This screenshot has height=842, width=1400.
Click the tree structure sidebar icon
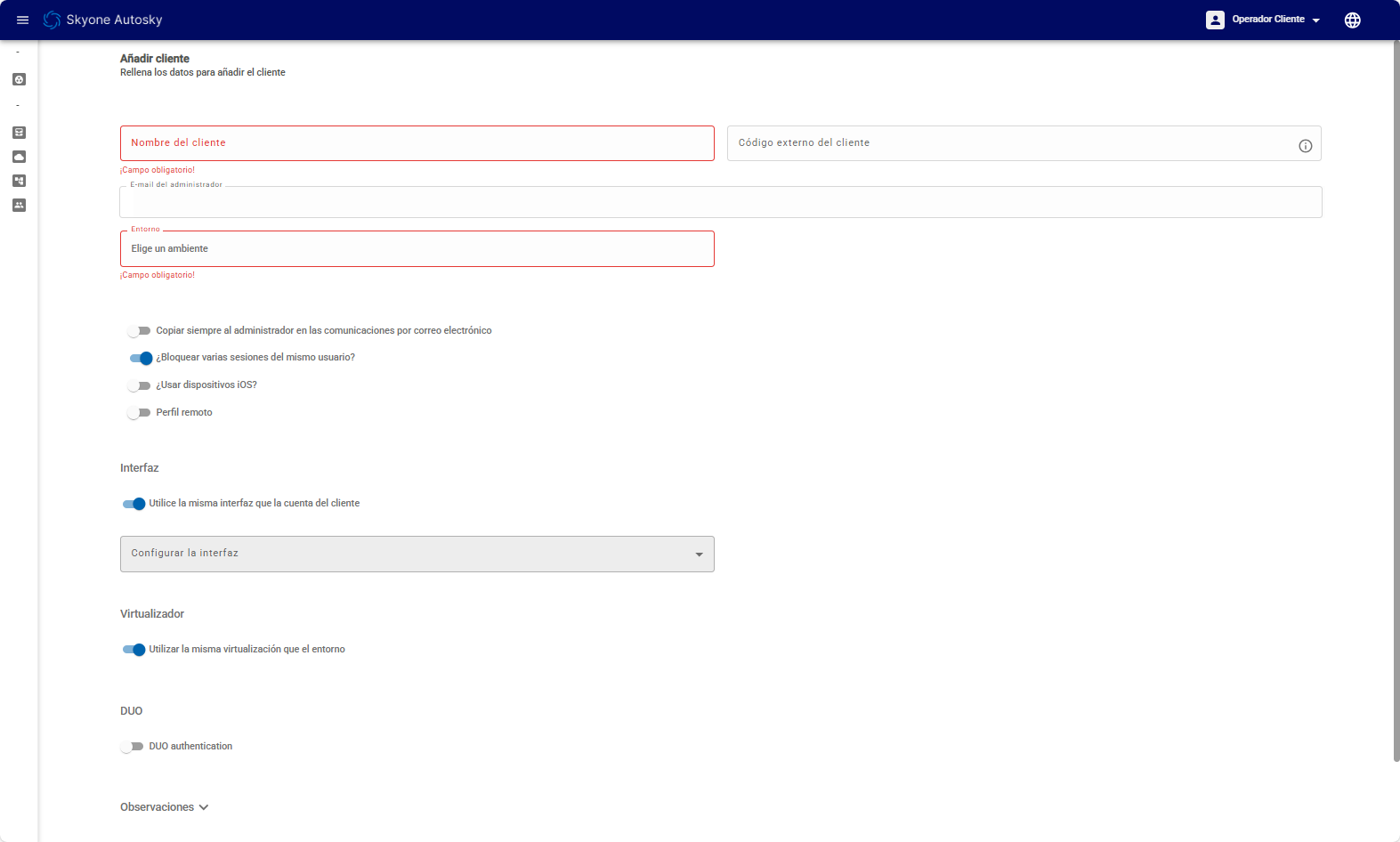tap(19, 181)
